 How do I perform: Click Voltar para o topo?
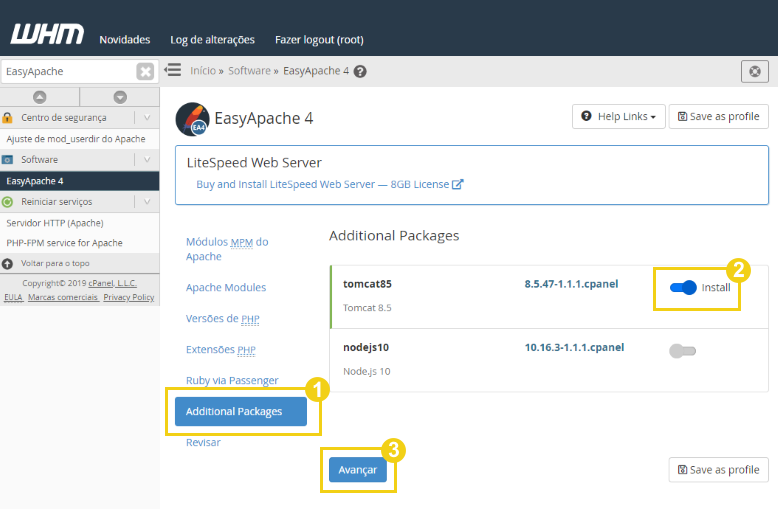tap(55, 263)
